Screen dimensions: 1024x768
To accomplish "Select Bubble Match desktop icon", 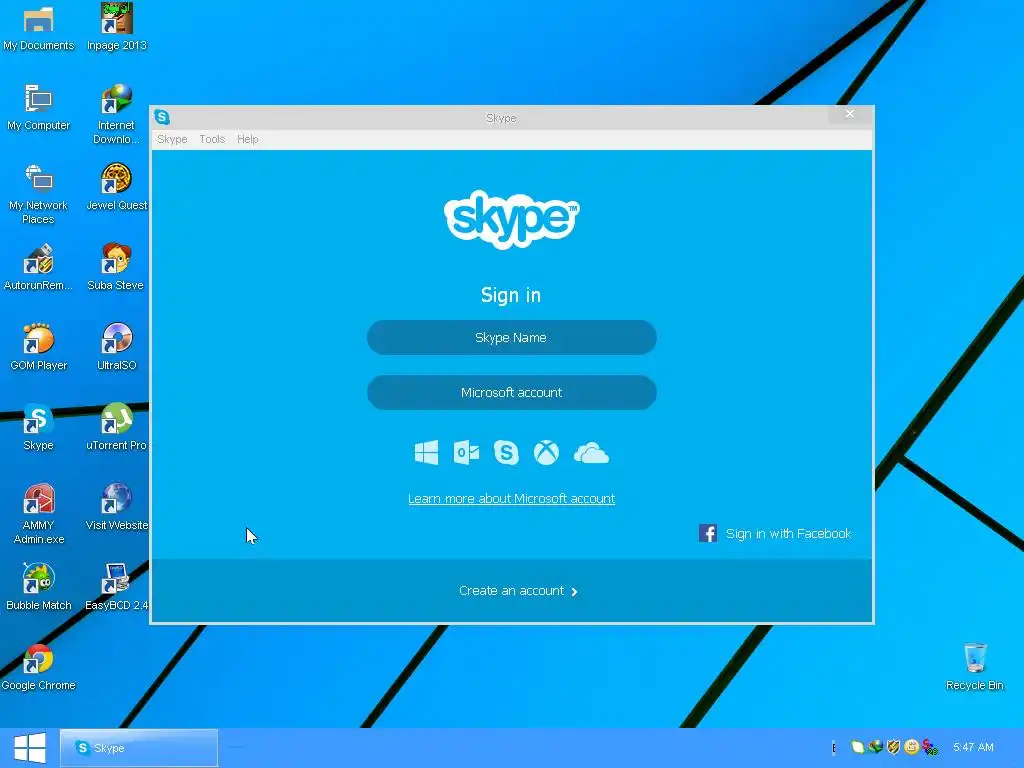I will (38, 588).
